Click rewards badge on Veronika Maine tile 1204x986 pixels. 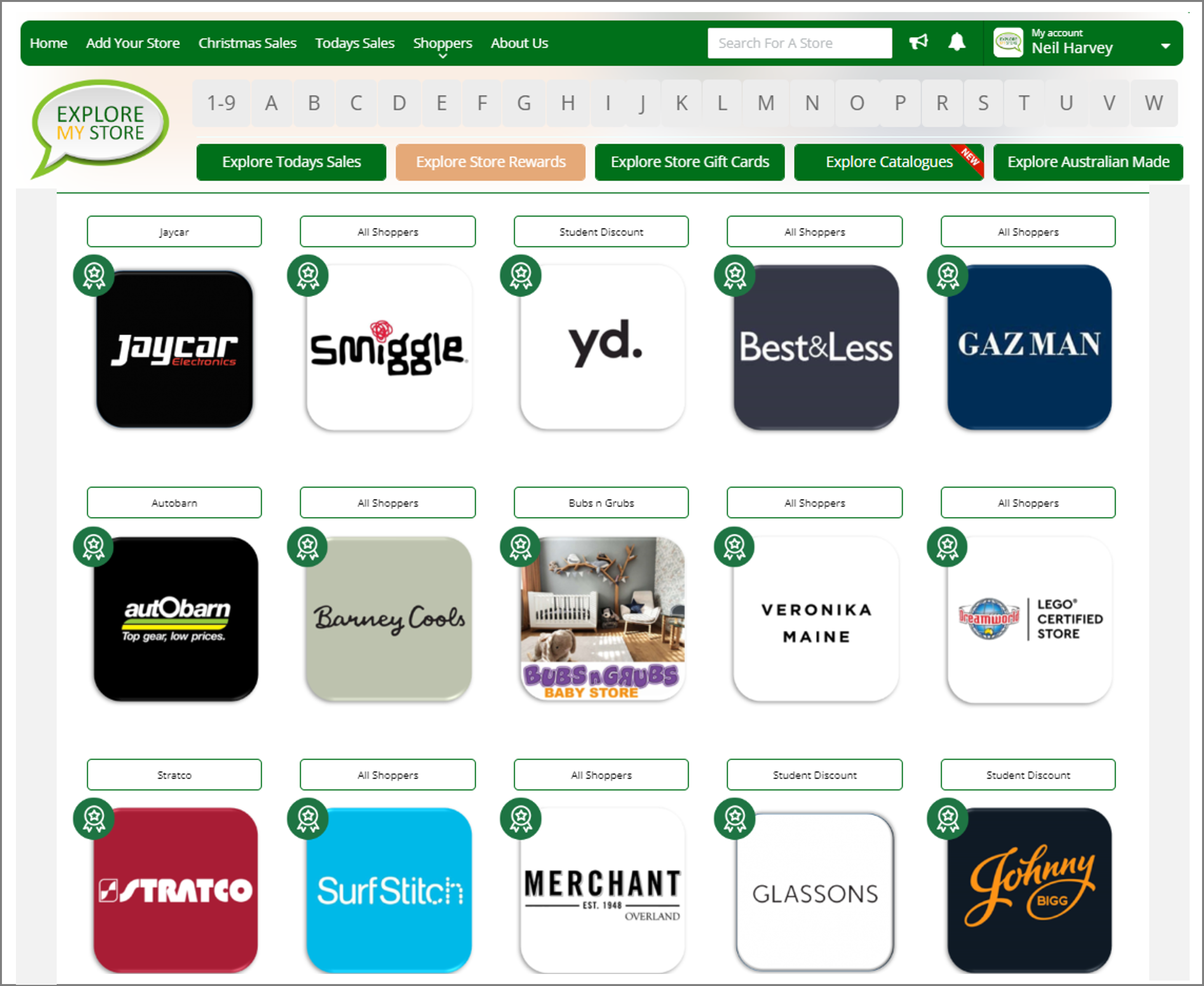click(x=734, y=546)
